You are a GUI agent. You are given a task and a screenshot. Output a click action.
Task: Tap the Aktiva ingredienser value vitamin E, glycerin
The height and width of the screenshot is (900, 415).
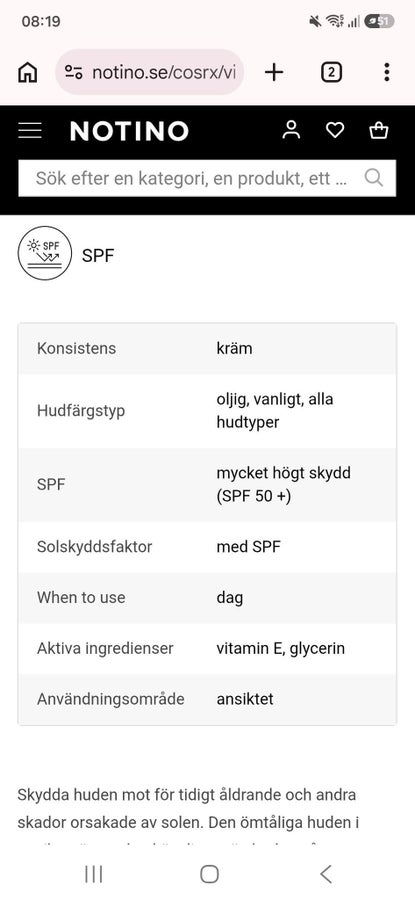pos(281,649)
